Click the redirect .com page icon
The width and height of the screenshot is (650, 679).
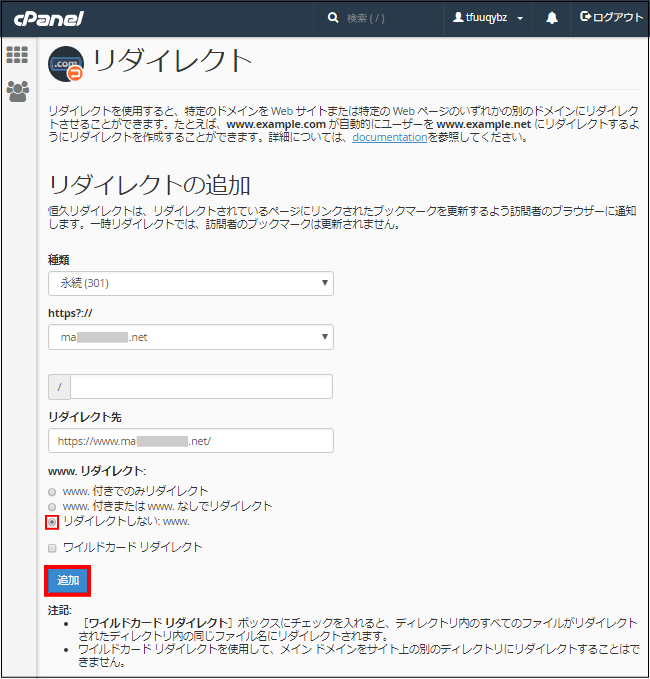point(66,64)
